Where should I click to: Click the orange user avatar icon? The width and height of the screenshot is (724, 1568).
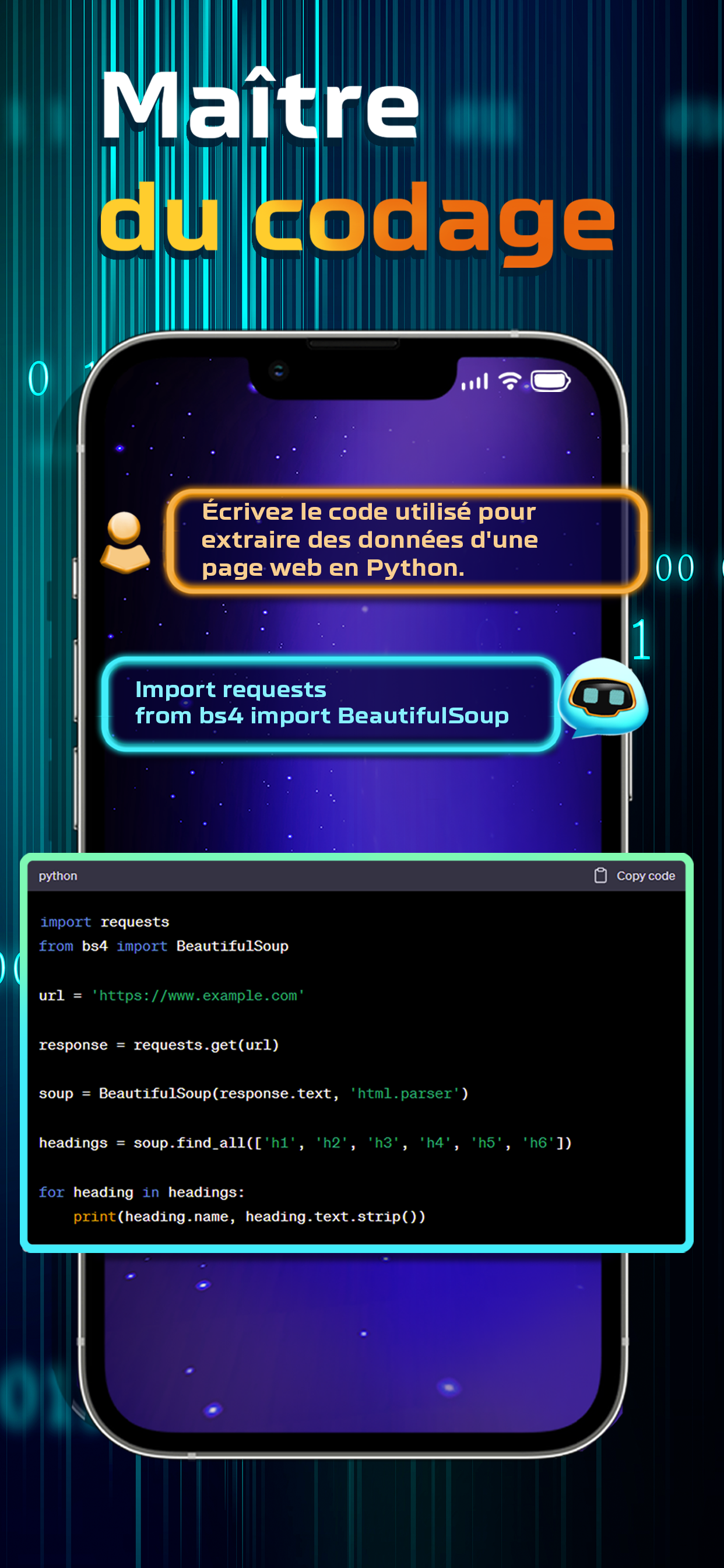(x=125, y=542)
